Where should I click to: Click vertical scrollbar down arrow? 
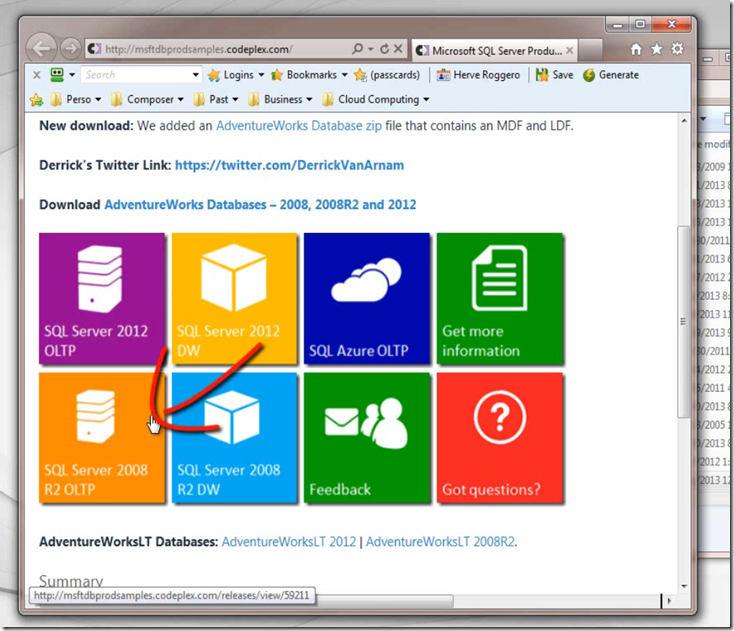click(x=684, y=586)
